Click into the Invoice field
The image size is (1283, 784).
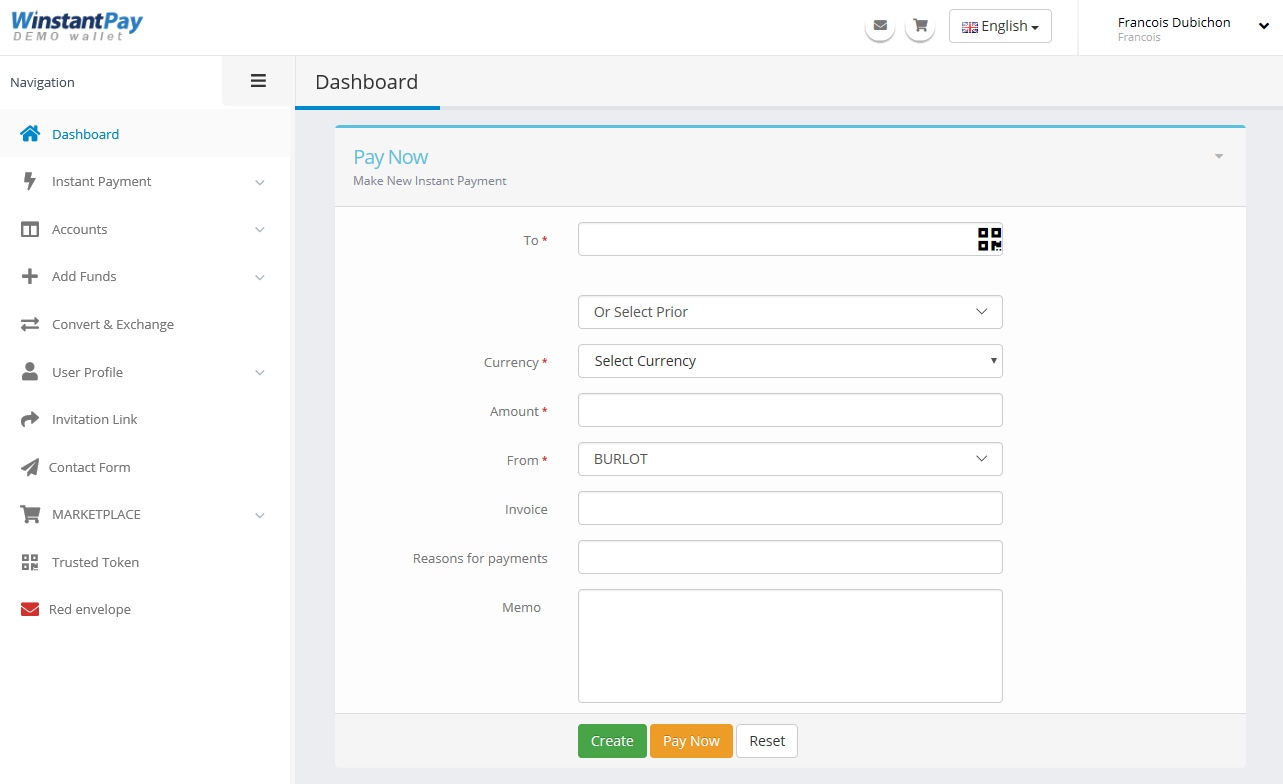790,508
